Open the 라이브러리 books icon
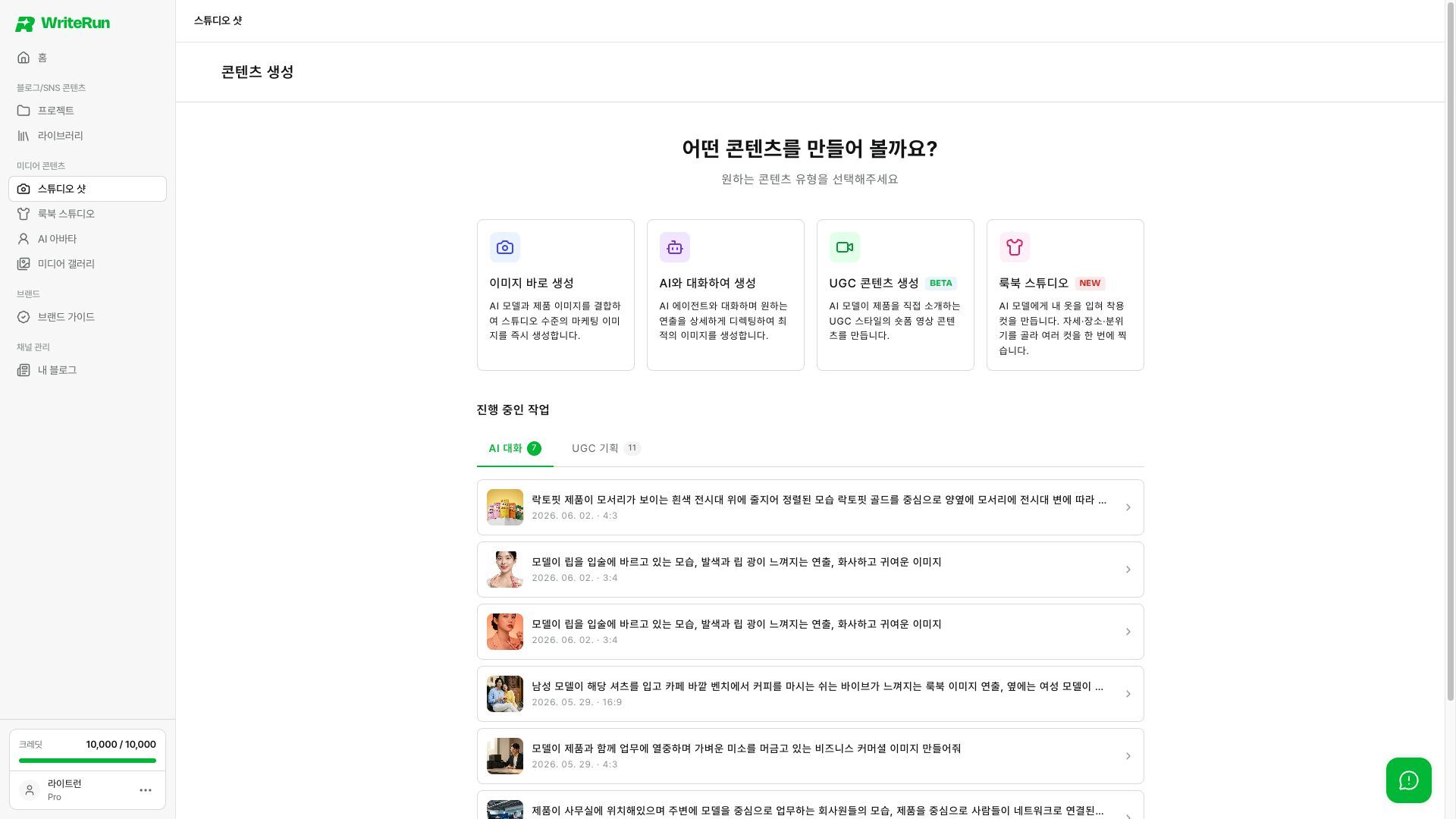 click(24, 136)
